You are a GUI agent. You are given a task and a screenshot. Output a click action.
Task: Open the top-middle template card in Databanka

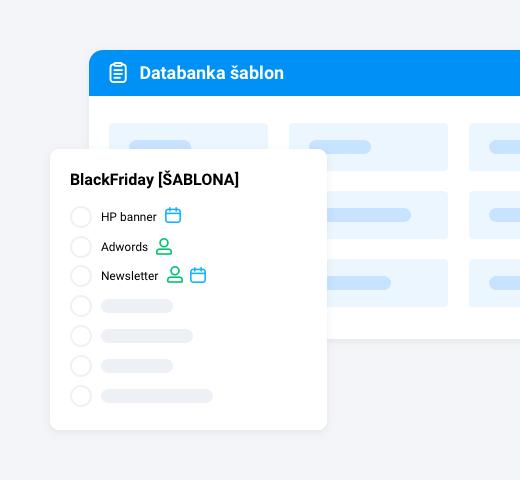point(368,147)
